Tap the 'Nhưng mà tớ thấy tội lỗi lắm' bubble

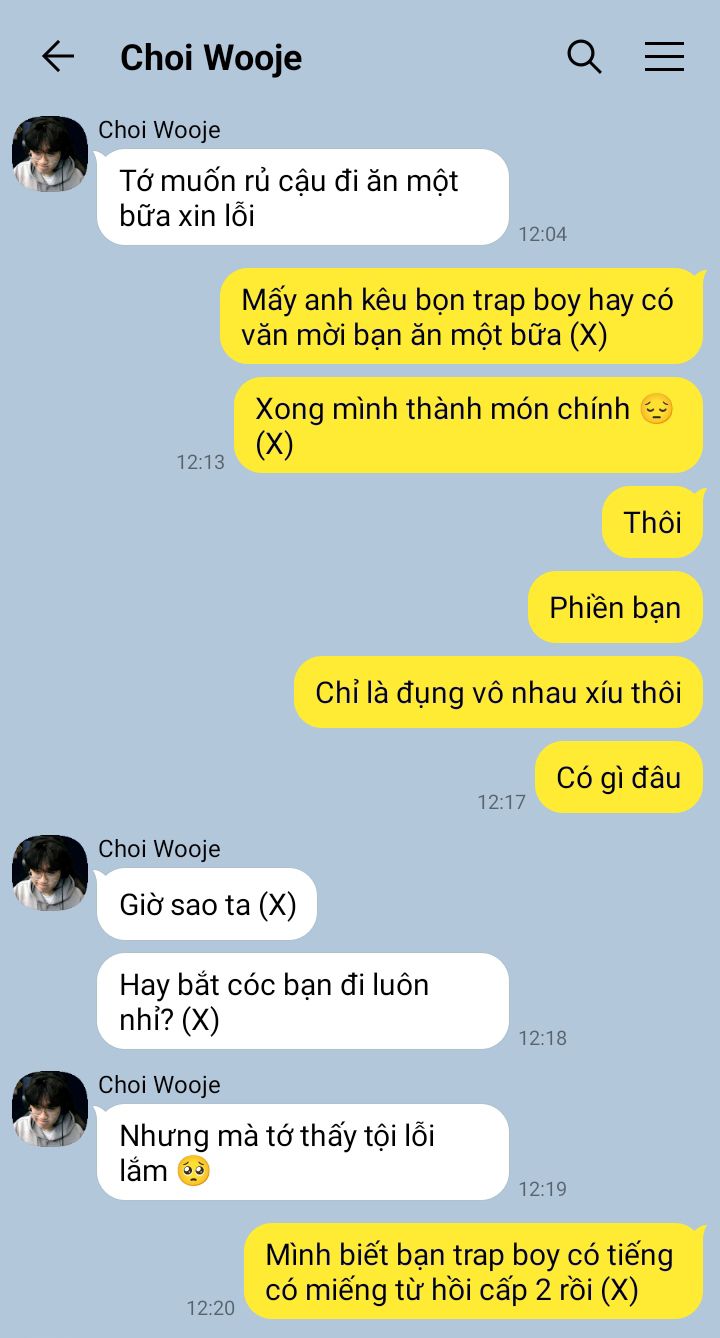303,1152
